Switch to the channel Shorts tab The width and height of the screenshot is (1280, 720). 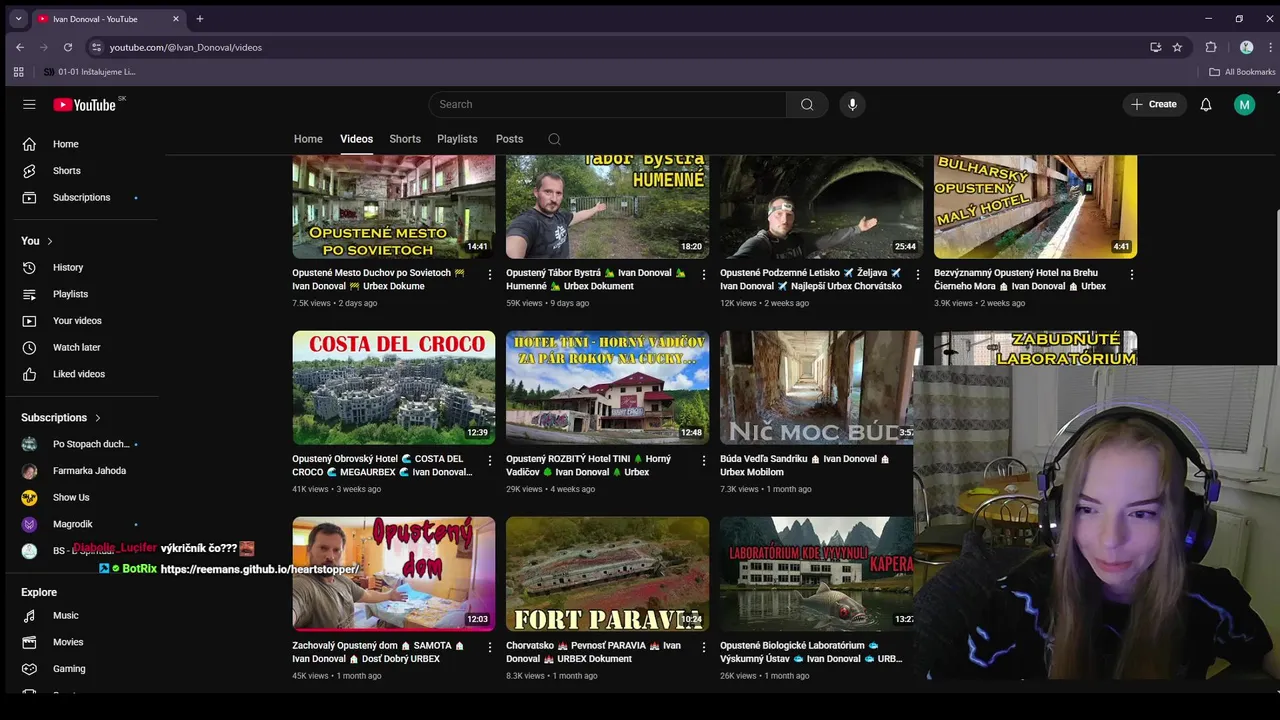[x=405, y=139]
